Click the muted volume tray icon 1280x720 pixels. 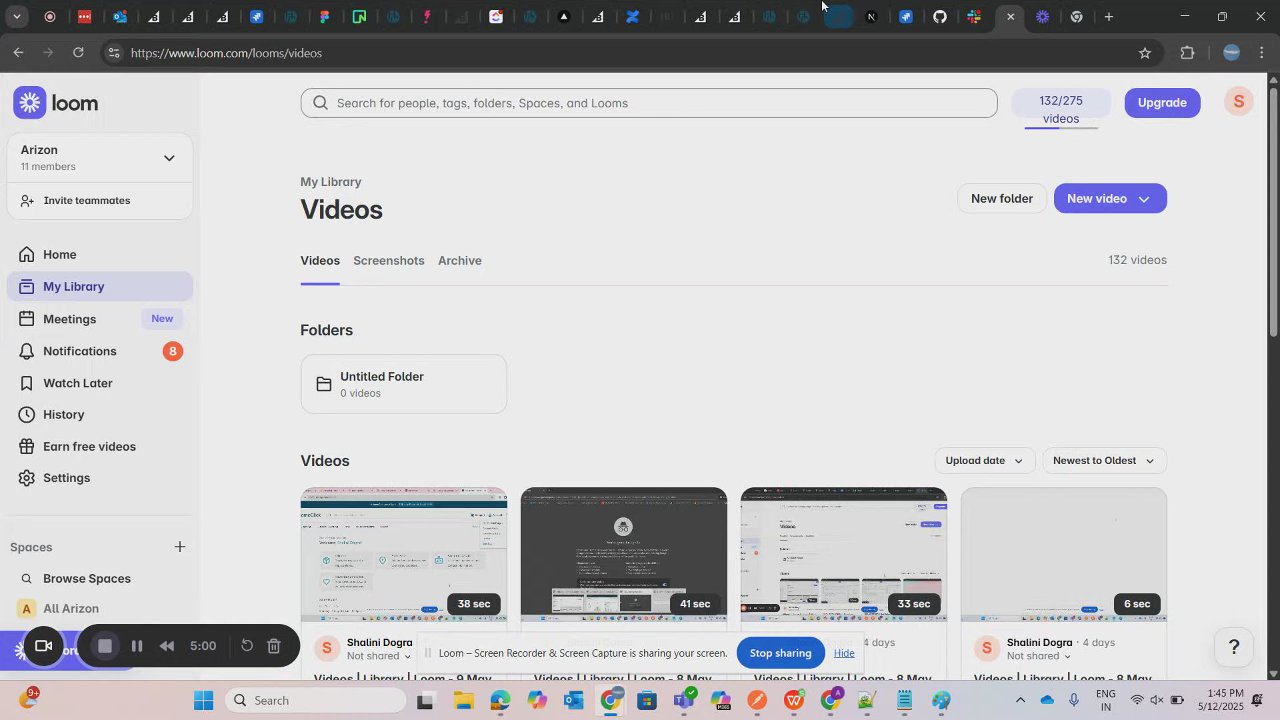(x=1157, y=700)
